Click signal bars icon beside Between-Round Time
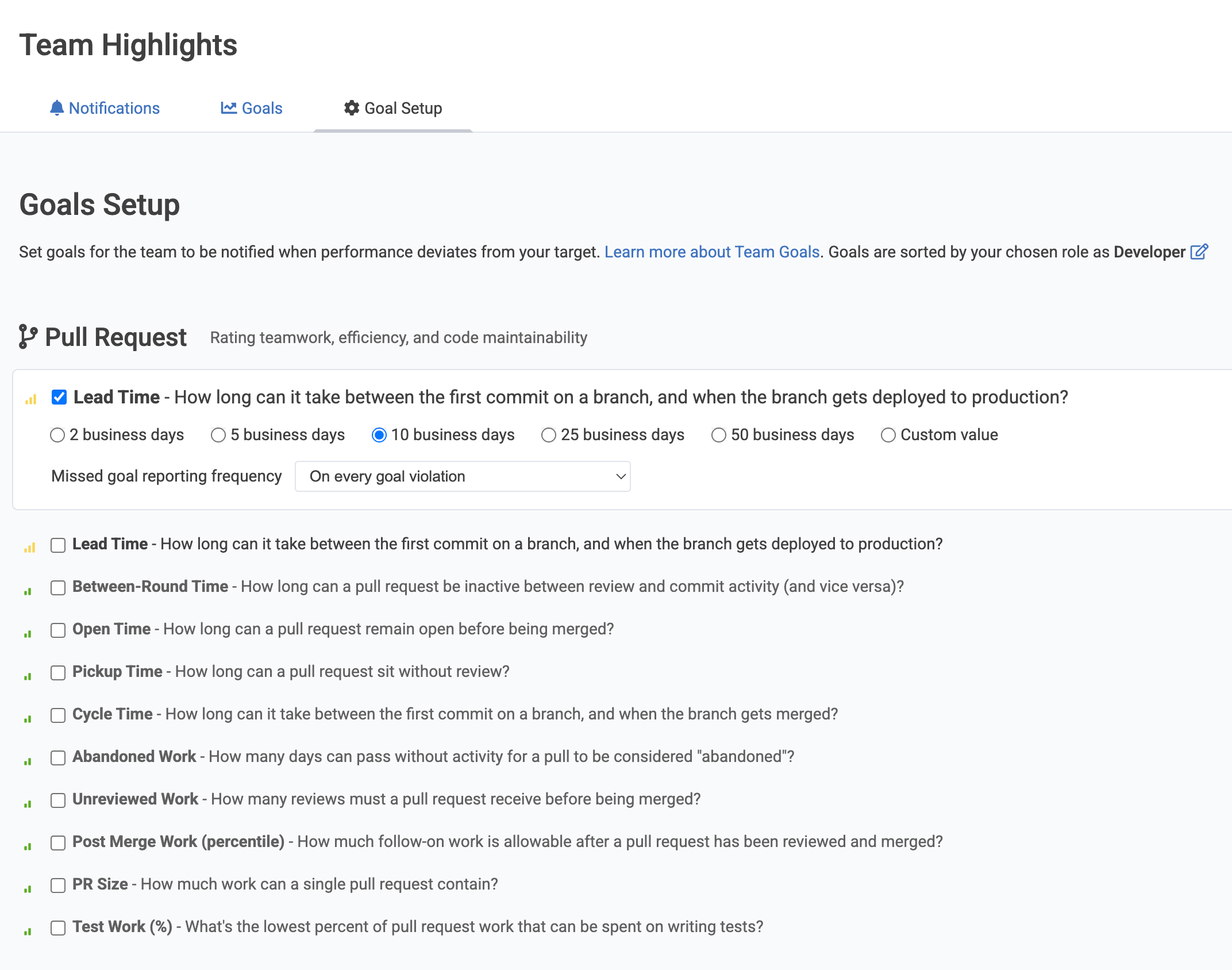This screenshot has height=970, width=1232. click(28, 591)
